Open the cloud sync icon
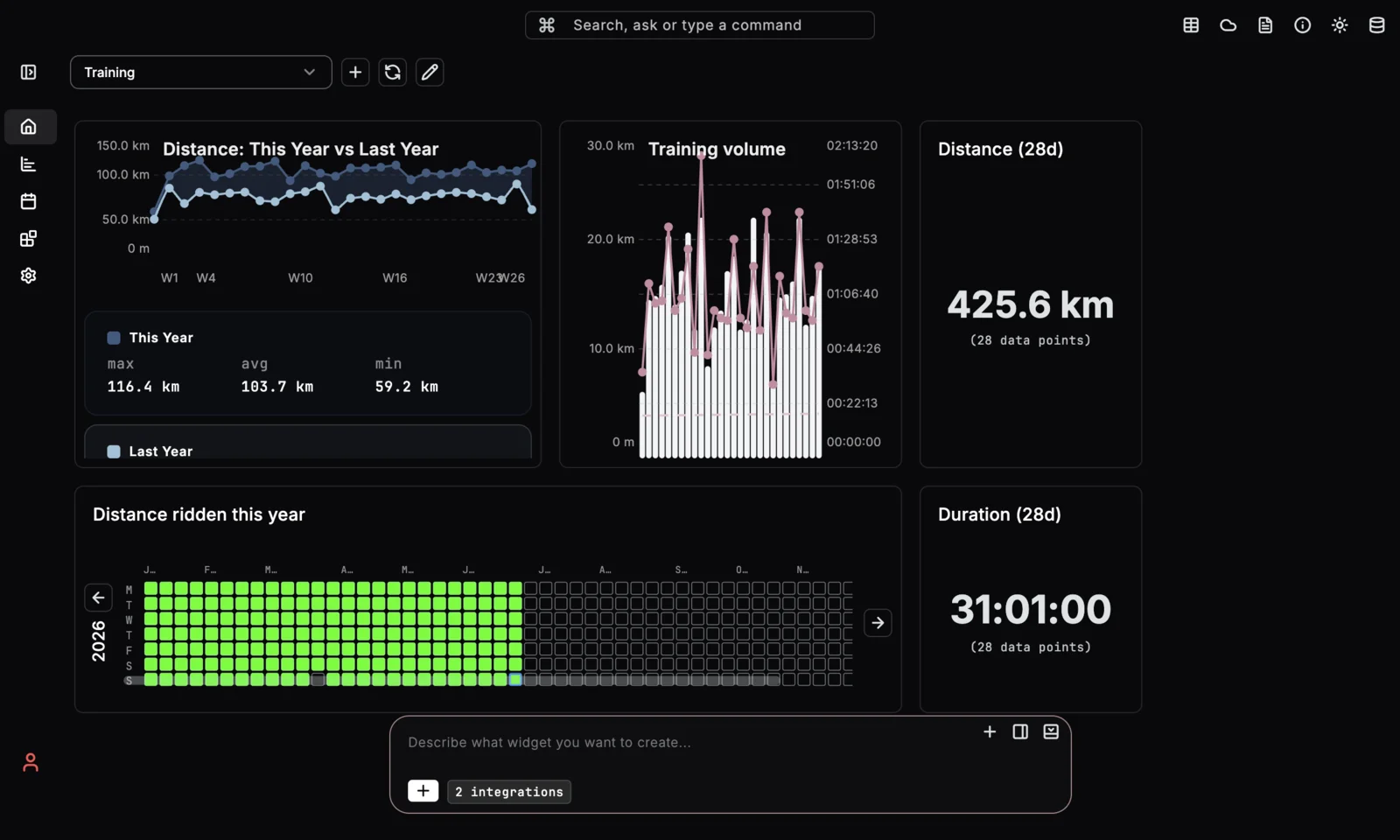 pyautogui.click(x=1228, y=25)
